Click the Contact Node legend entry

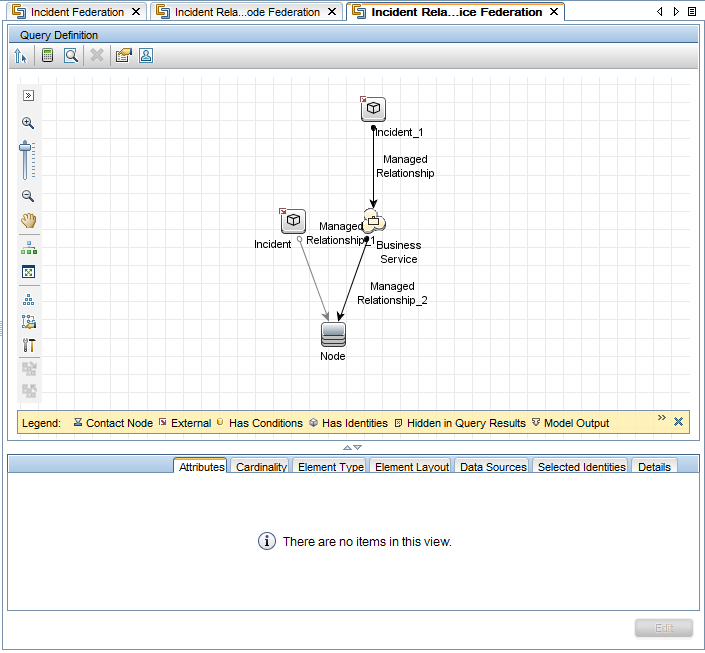(x=113, y=423)
